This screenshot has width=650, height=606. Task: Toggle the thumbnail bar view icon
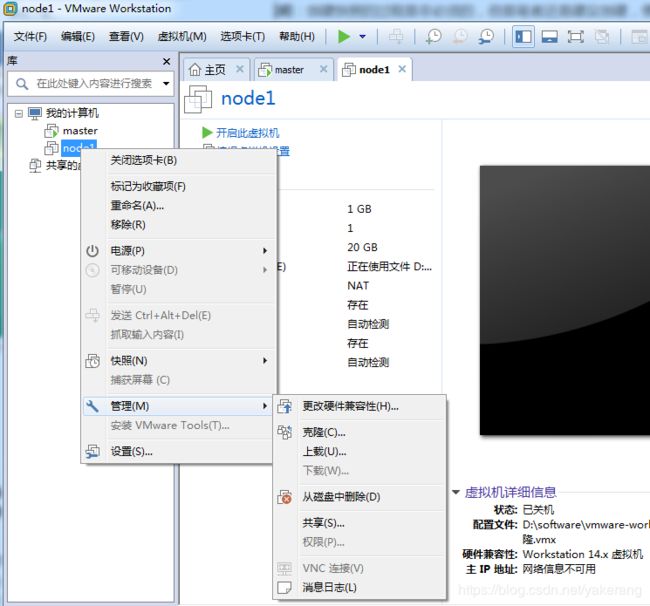[x=549, y=36]
